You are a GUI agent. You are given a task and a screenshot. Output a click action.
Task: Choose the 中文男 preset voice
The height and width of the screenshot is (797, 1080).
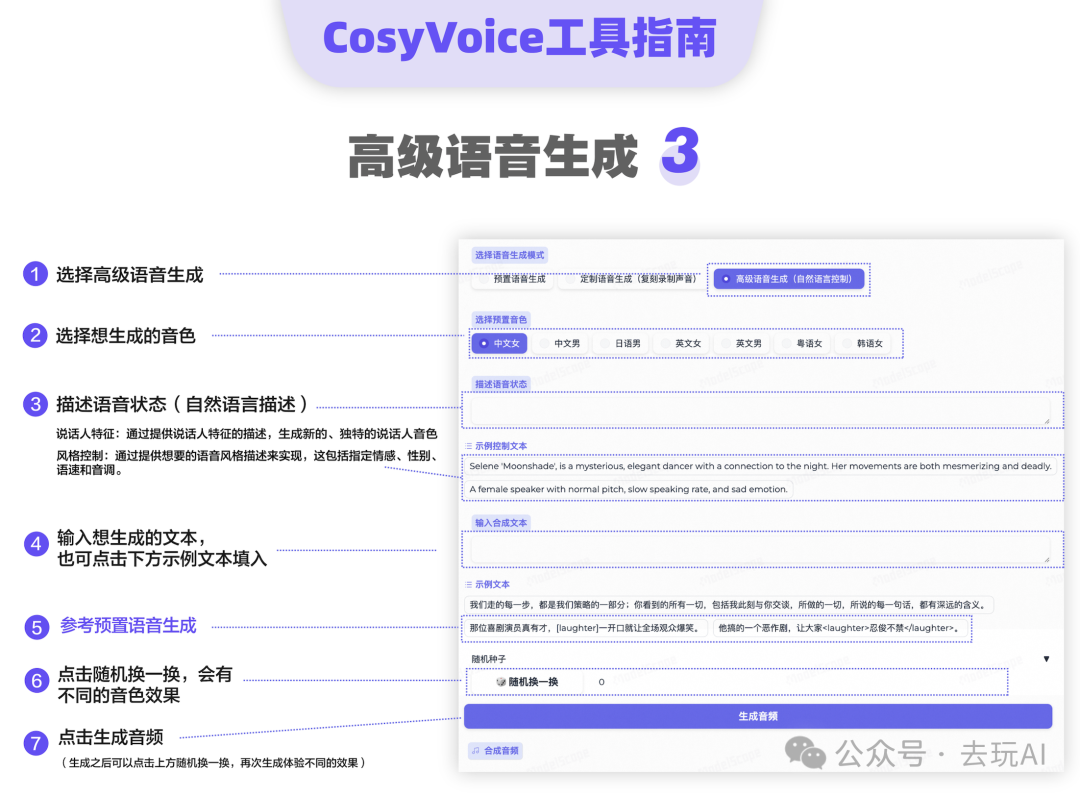[560, 343]
